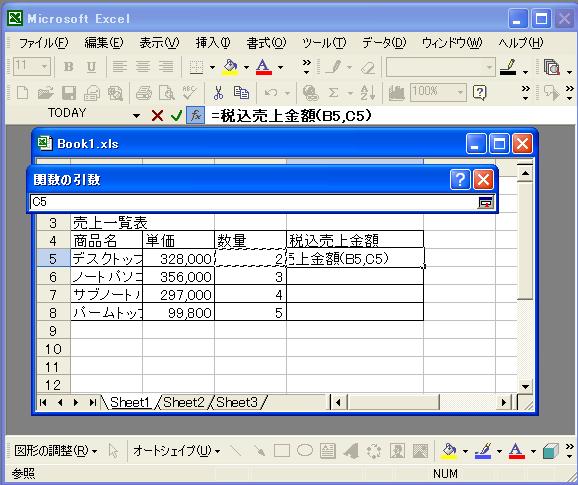Click the formula bar text

[291, 116]
